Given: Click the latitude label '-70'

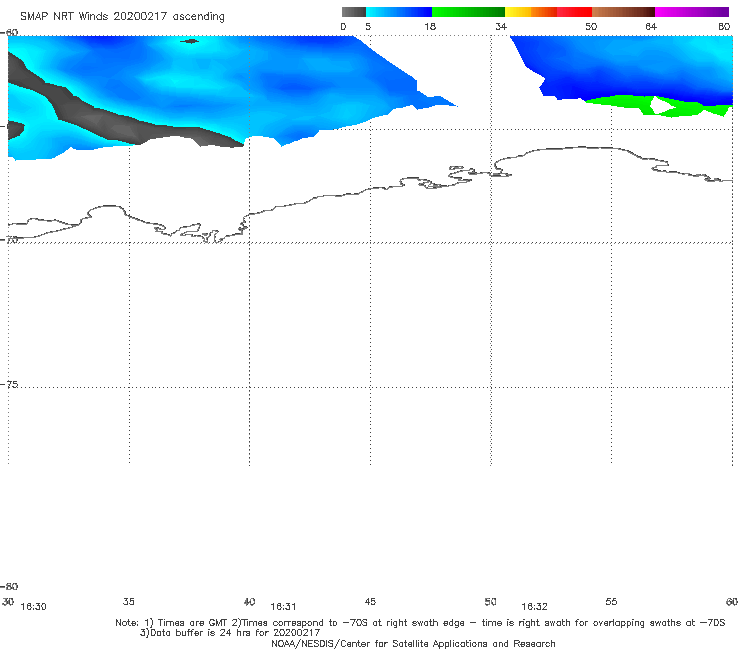Looking at the screenshot, I should click(9, 240).
